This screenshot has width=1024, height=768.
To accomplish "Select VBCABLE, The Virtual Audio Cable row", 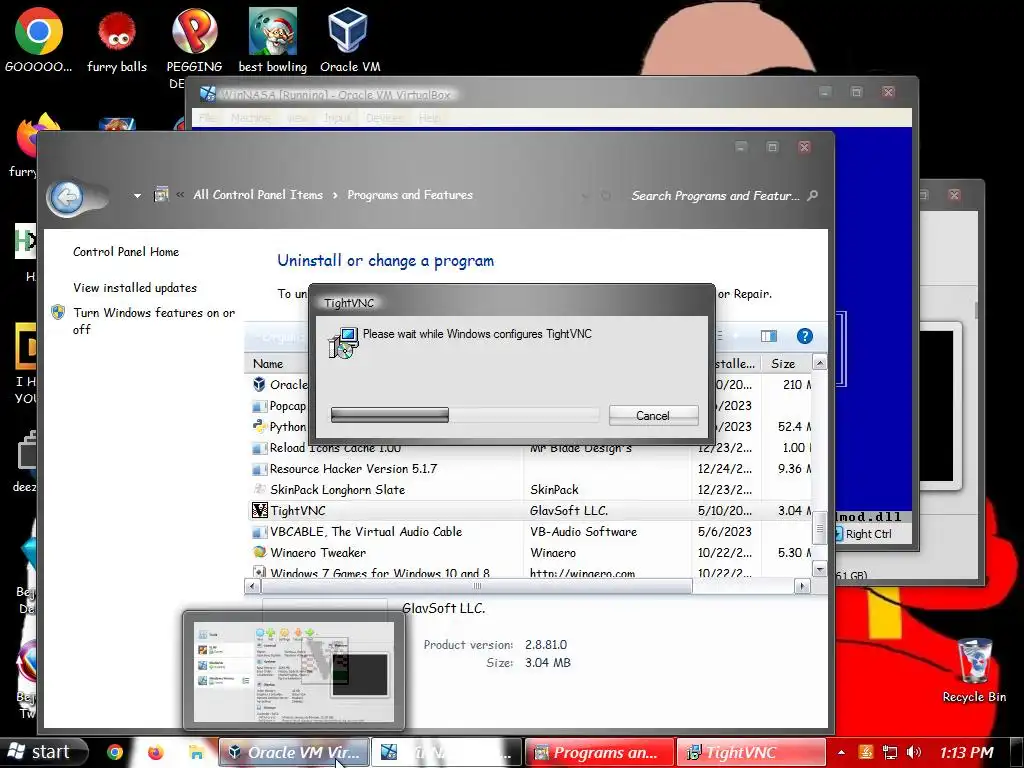I will [530, 531].
